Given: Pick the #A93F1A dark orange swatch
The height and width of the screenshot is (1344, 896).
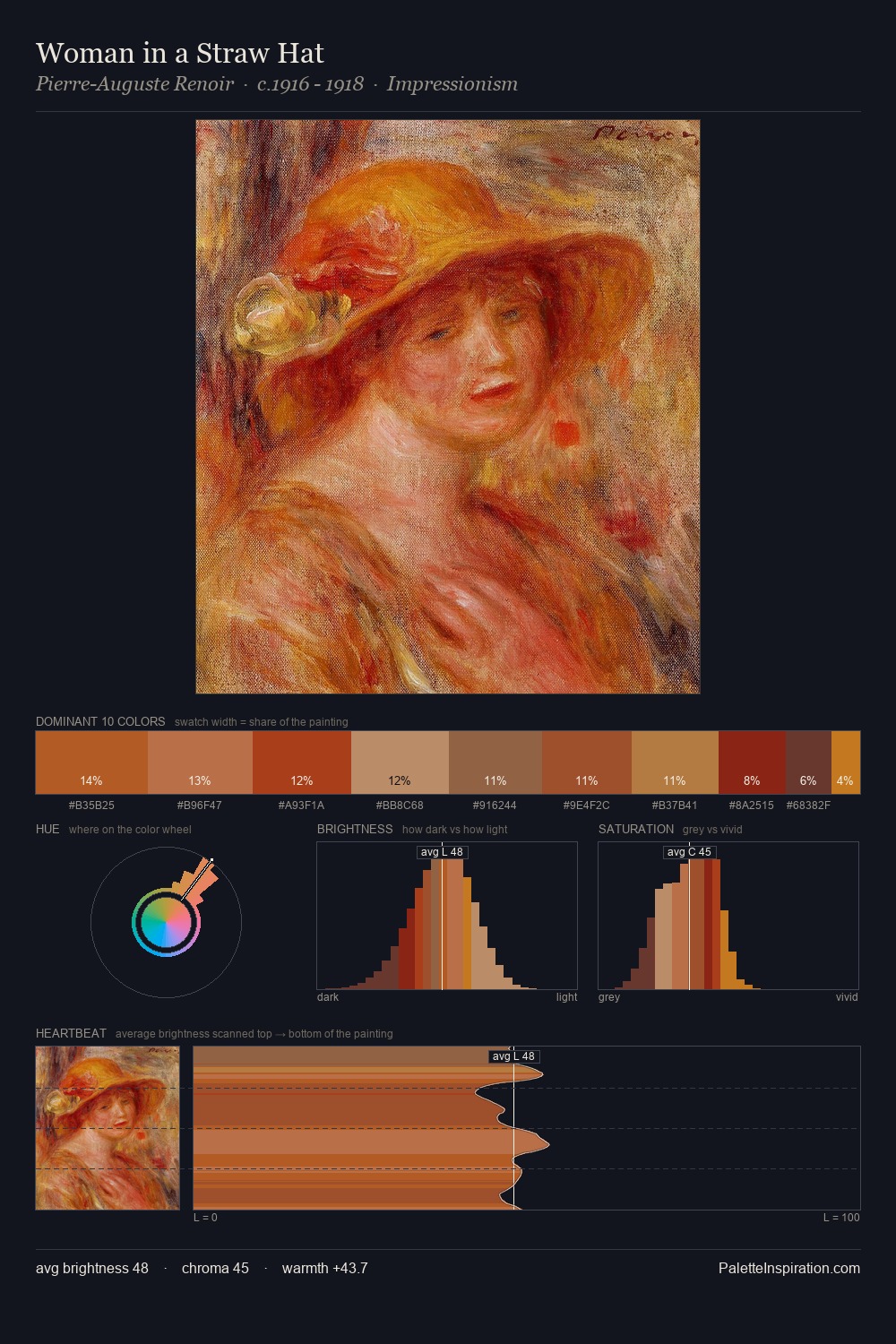Looking at the screenshot, I should coord(302,762).
